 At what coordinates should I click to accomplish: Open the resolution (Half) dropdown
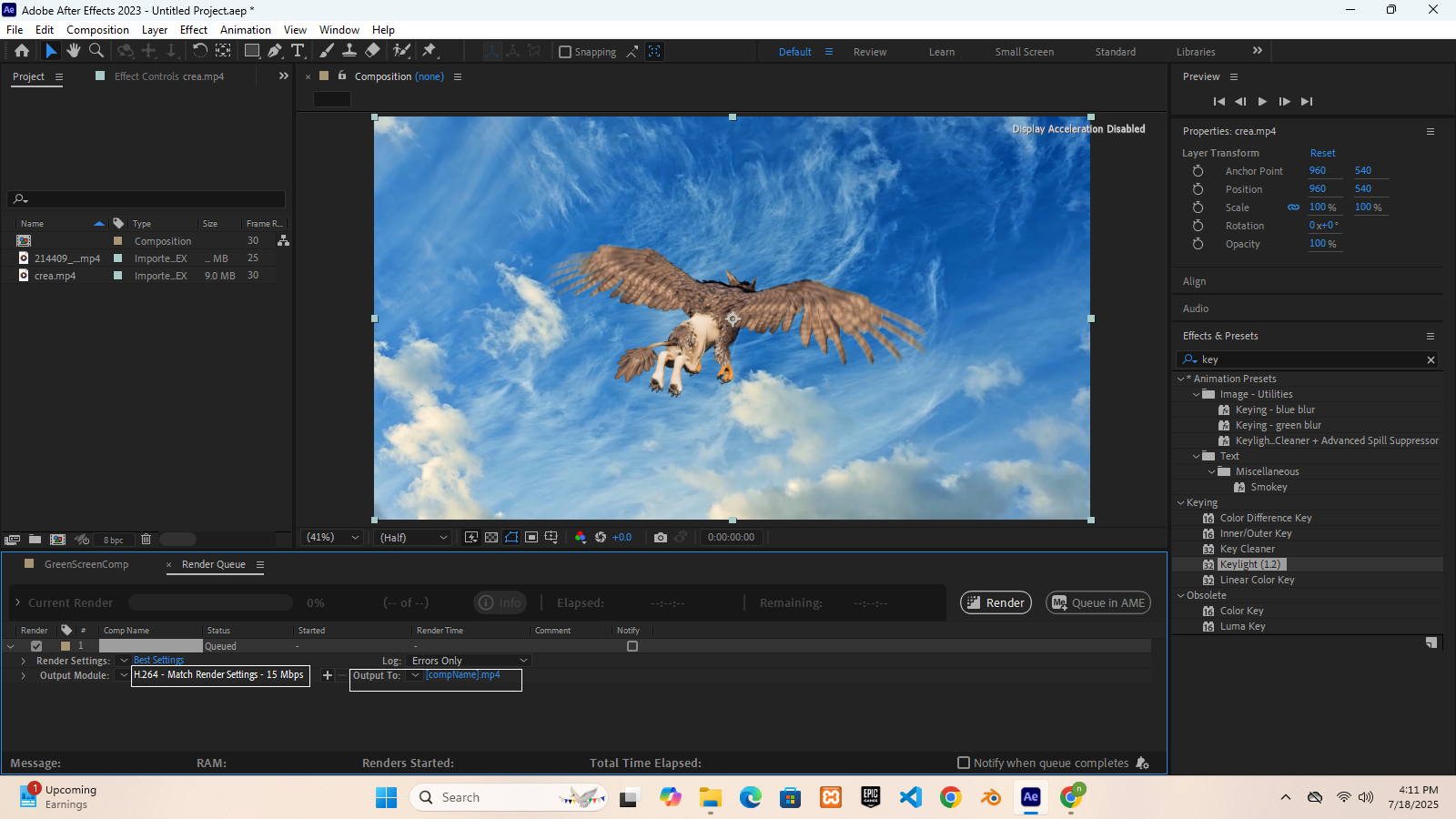413,538
